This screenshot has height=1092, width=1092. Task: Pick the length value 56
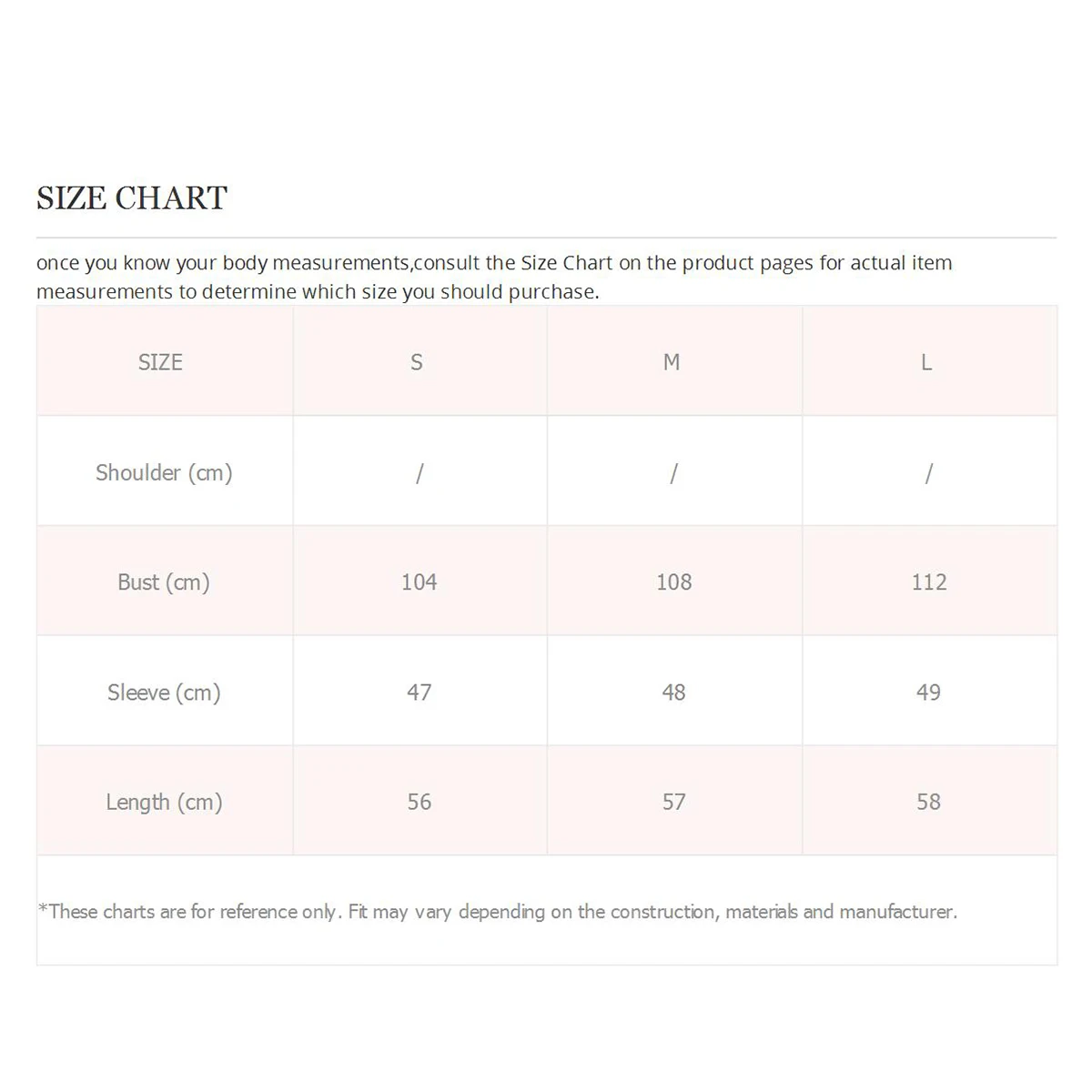419,802
